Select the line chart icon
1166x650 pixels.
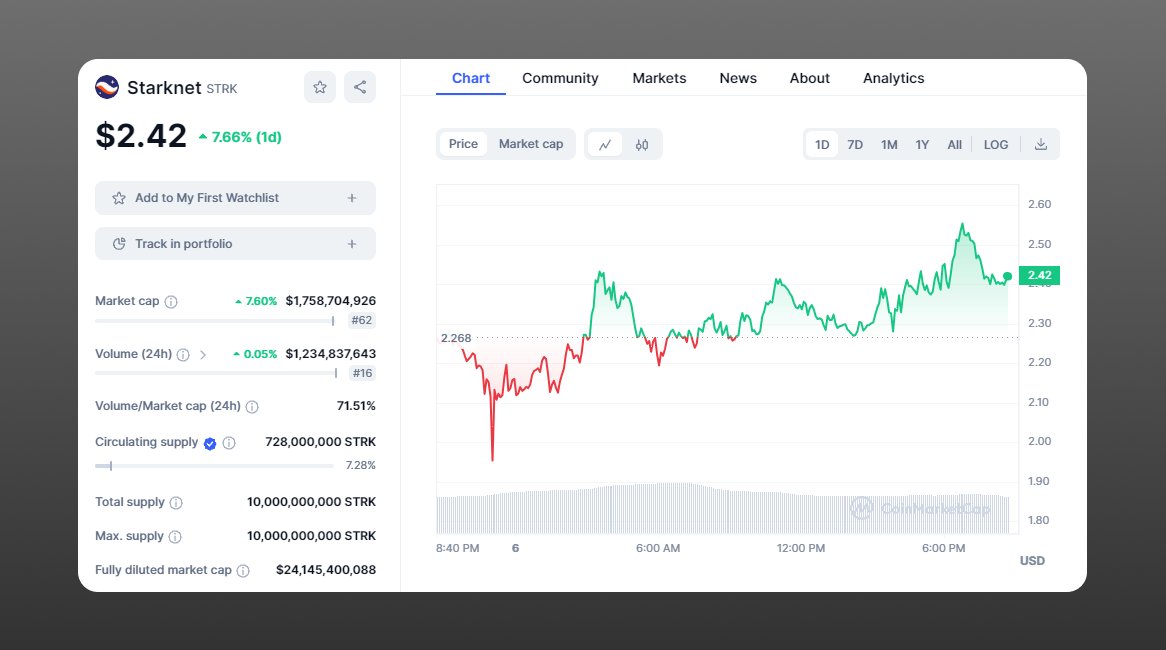pos(606,144)
